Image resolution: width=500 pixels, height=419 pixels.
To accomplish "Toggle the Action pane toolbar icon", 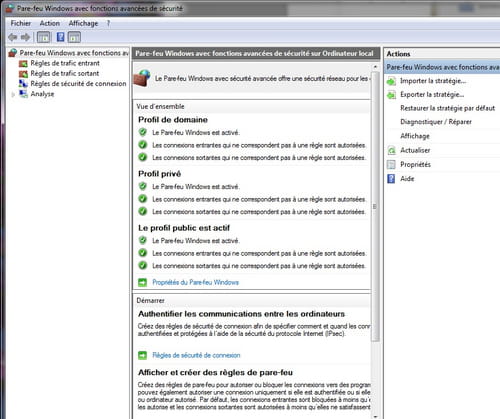I will click(x=74, y=37).
